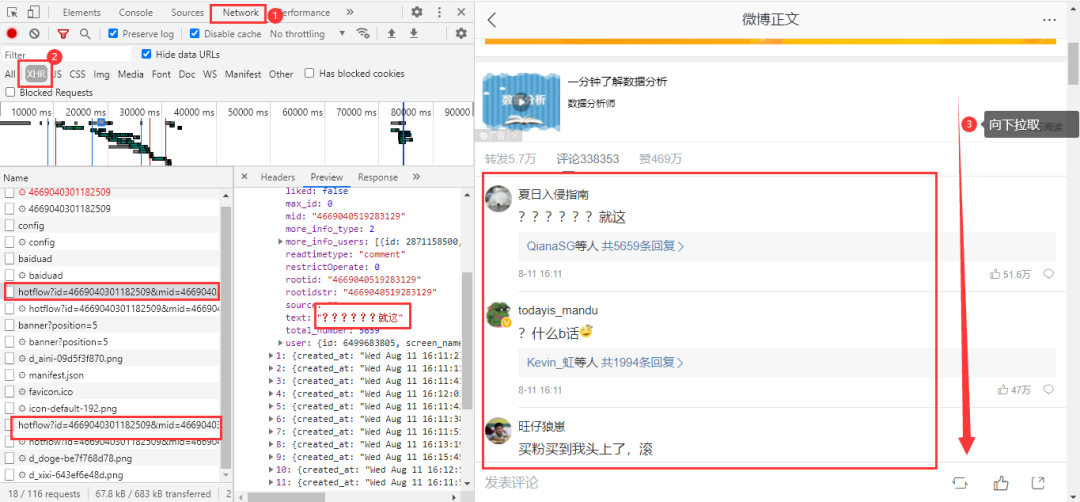Select the 转发5.7万 tab
The width and height of the screenshot is (1080, 502).
point(510,158)
